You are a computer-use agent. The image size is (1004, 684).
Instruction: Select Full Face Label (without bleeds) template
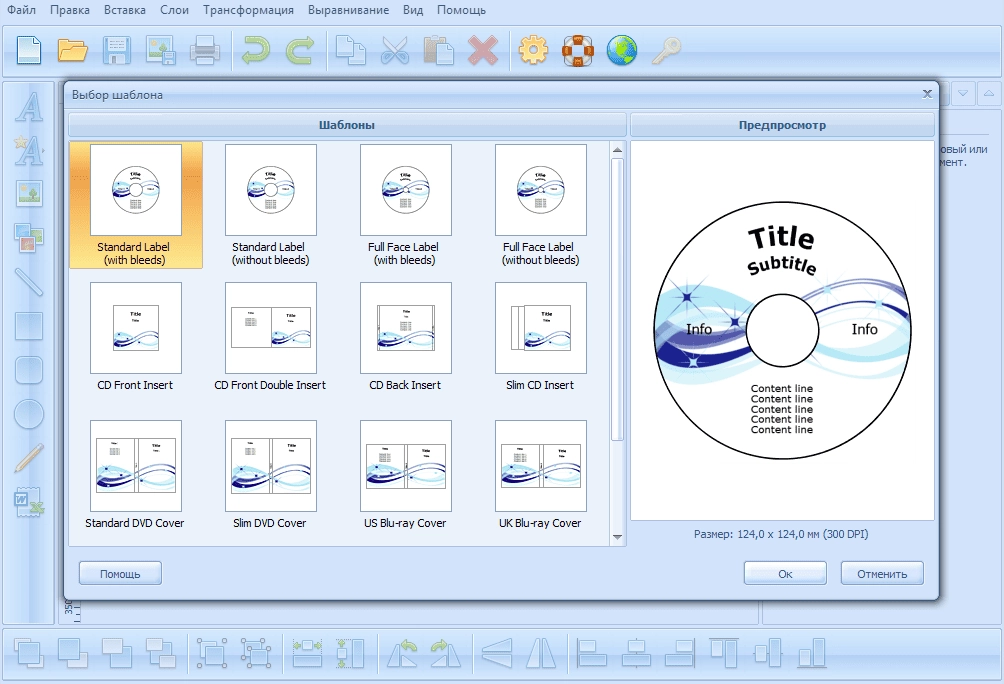click(x=540, y=205)
